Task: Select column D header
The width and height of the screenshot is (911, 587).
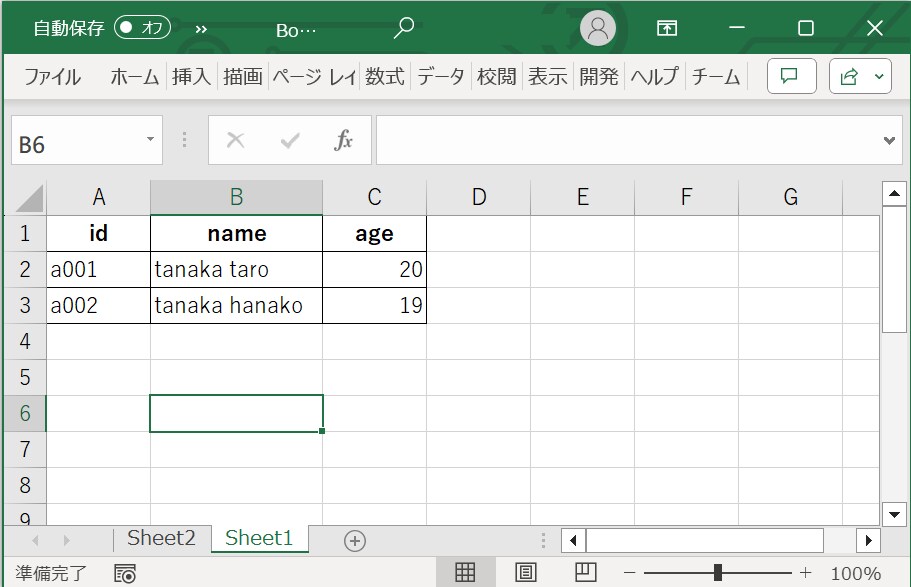Action: tap(479, 197)
